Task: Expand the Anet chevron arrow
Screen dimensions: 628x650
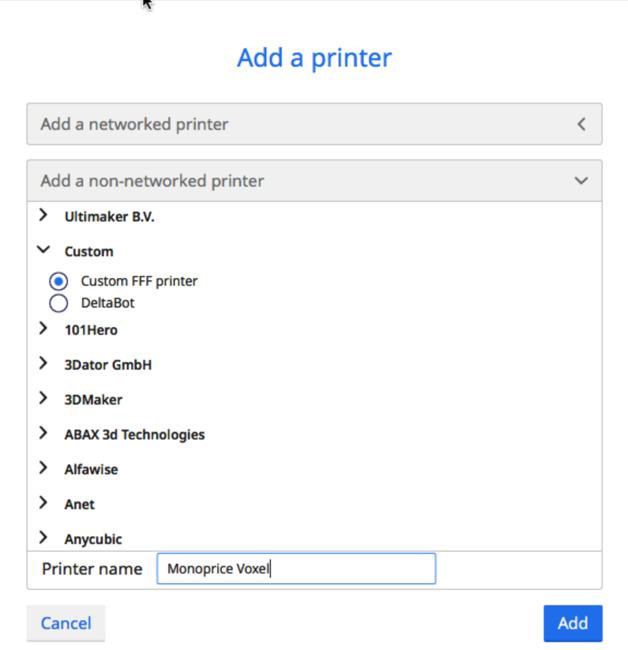Action: (43, 503)
